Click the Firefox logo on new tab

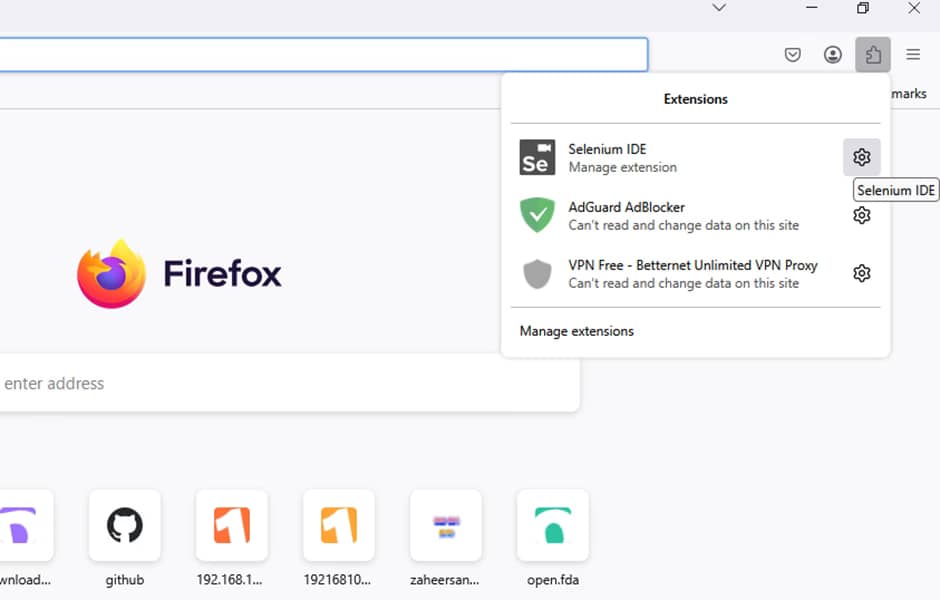pos(179,274)
